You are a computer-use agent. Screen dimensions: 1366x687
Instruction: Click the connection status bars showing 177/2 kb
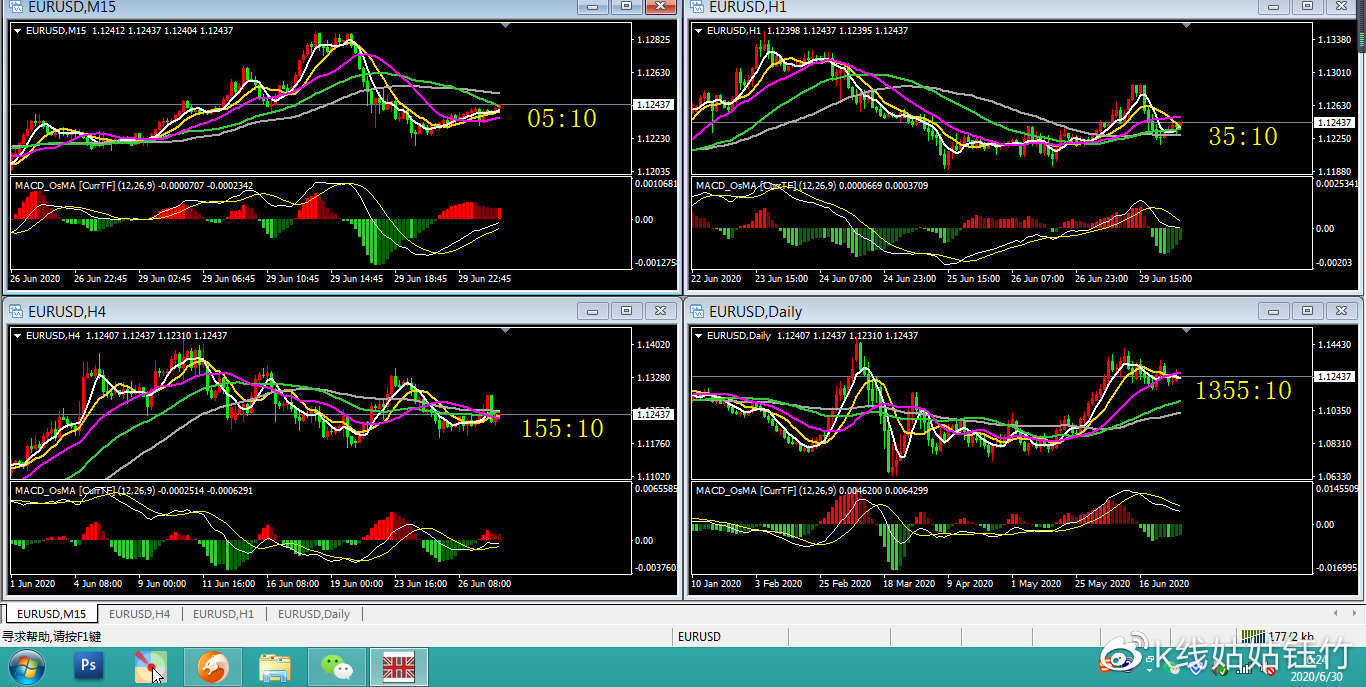point(1275,636)
